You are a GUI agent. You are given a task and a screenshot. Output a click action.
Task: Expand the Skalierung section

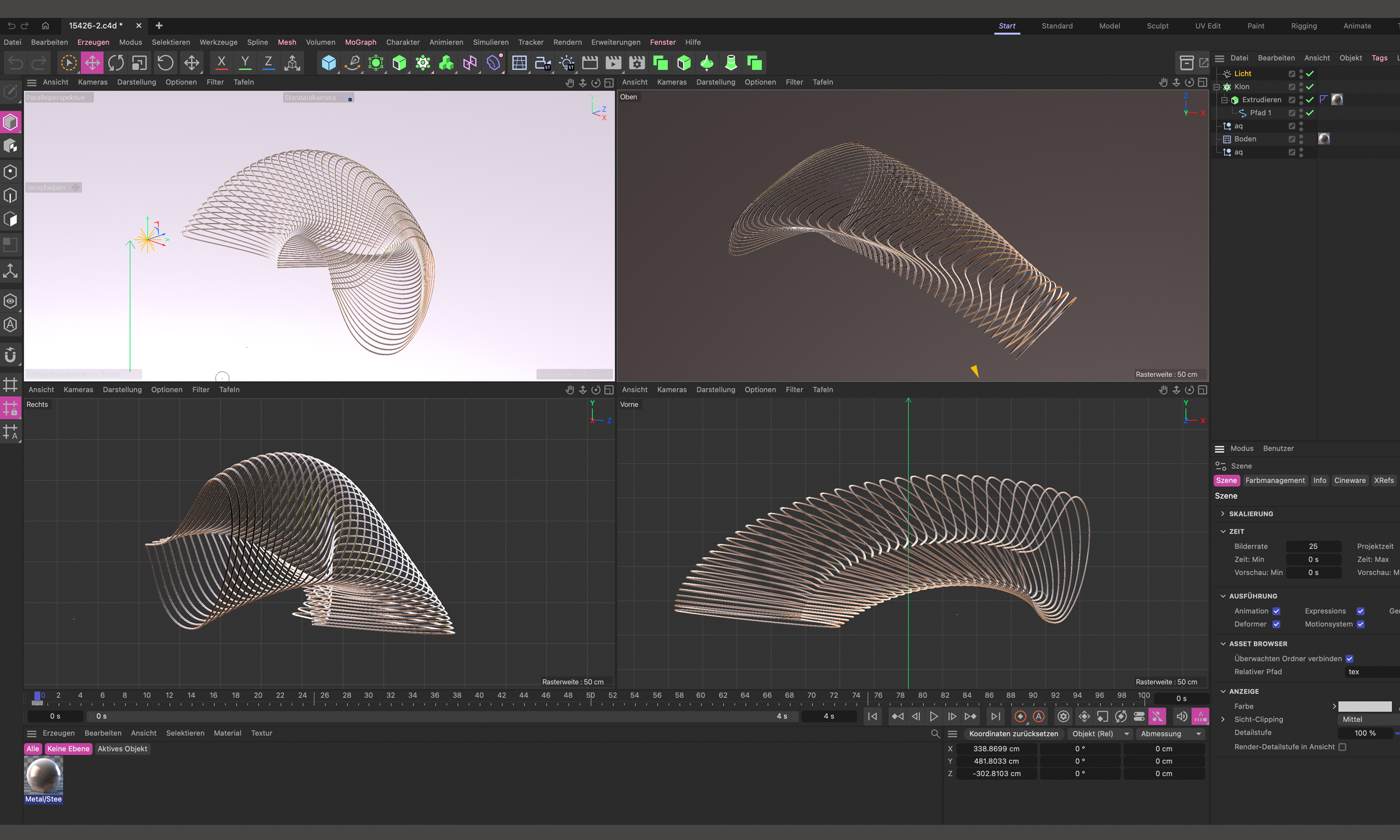click(x=1223, y=514)
